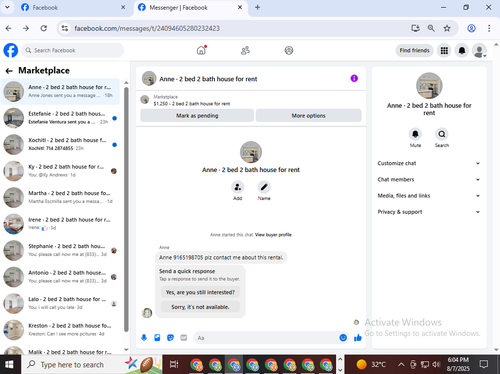The height and width of the screenshot is (374, 500).
Task: Click the address bar URL
Action: (x=147, y=28)
